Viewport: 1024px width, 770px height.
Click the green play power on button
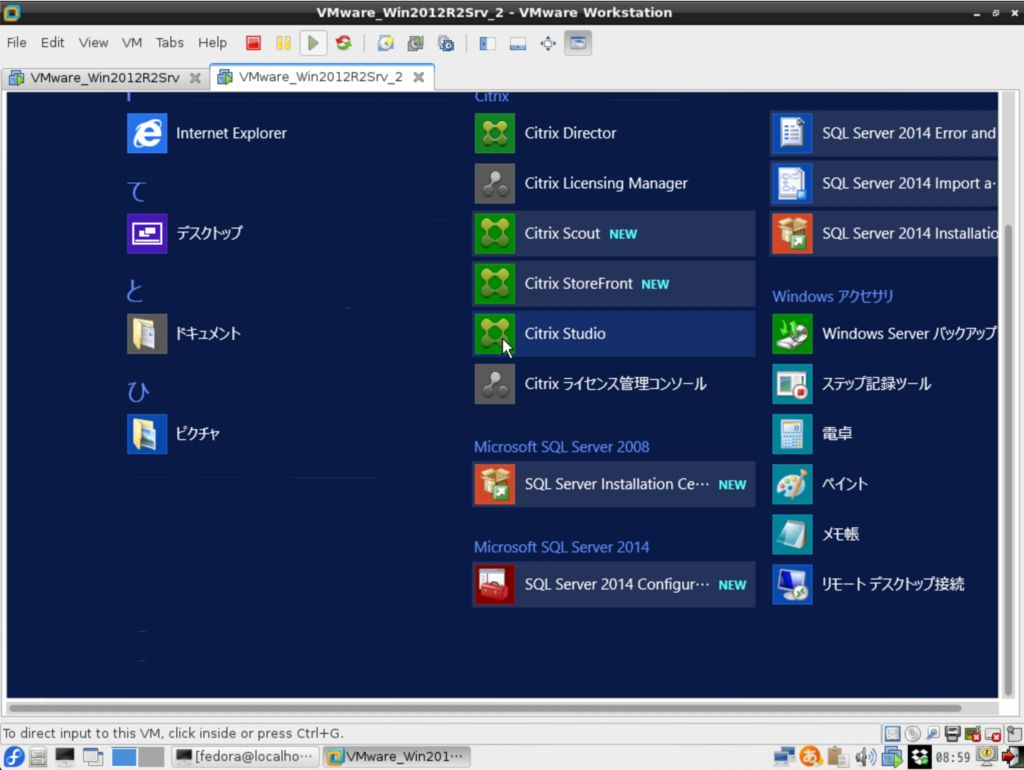tap(313, 43)
